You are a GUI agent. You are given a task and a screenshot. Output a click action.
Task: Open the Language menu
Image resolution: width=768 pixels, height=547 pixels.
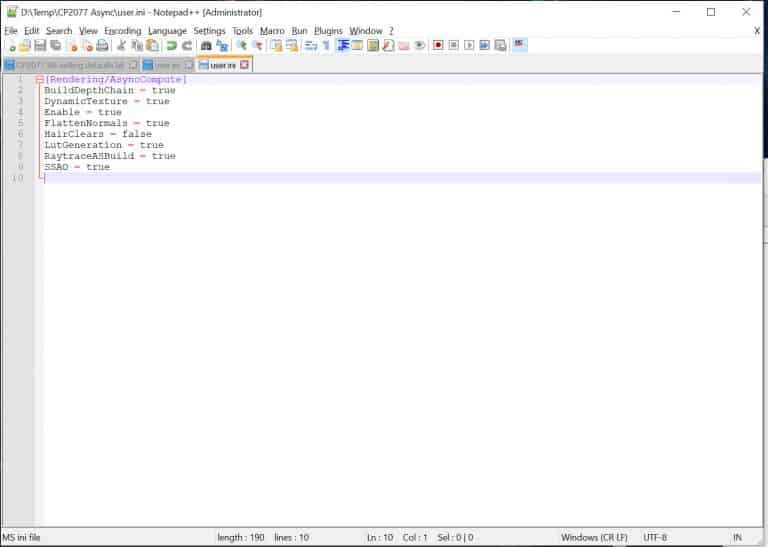pyautogui.click(x=167, y=31)
